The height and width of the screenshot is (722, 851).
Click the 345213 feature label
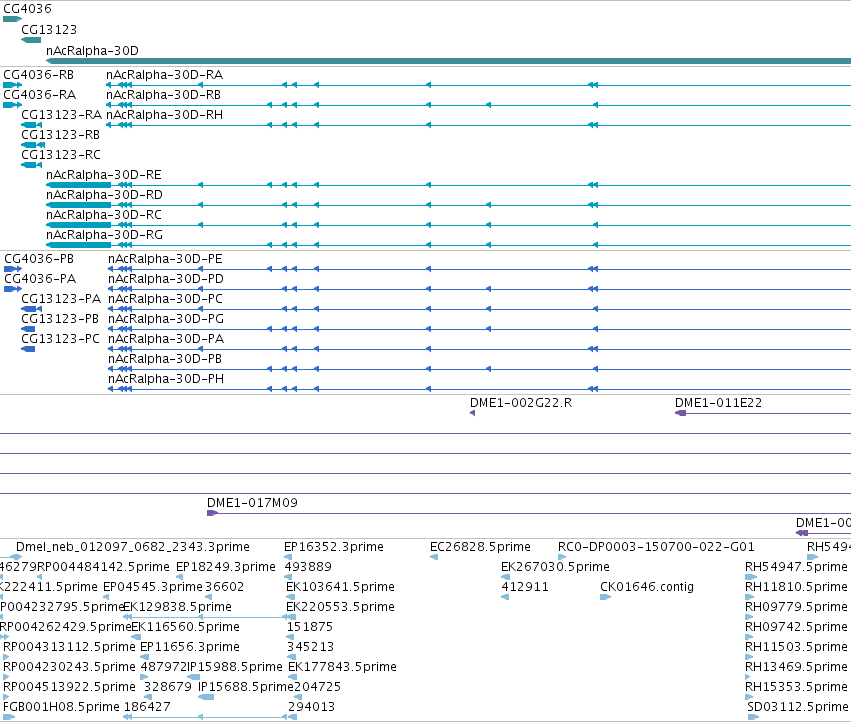pyautogui.click(x=310, y=647)
